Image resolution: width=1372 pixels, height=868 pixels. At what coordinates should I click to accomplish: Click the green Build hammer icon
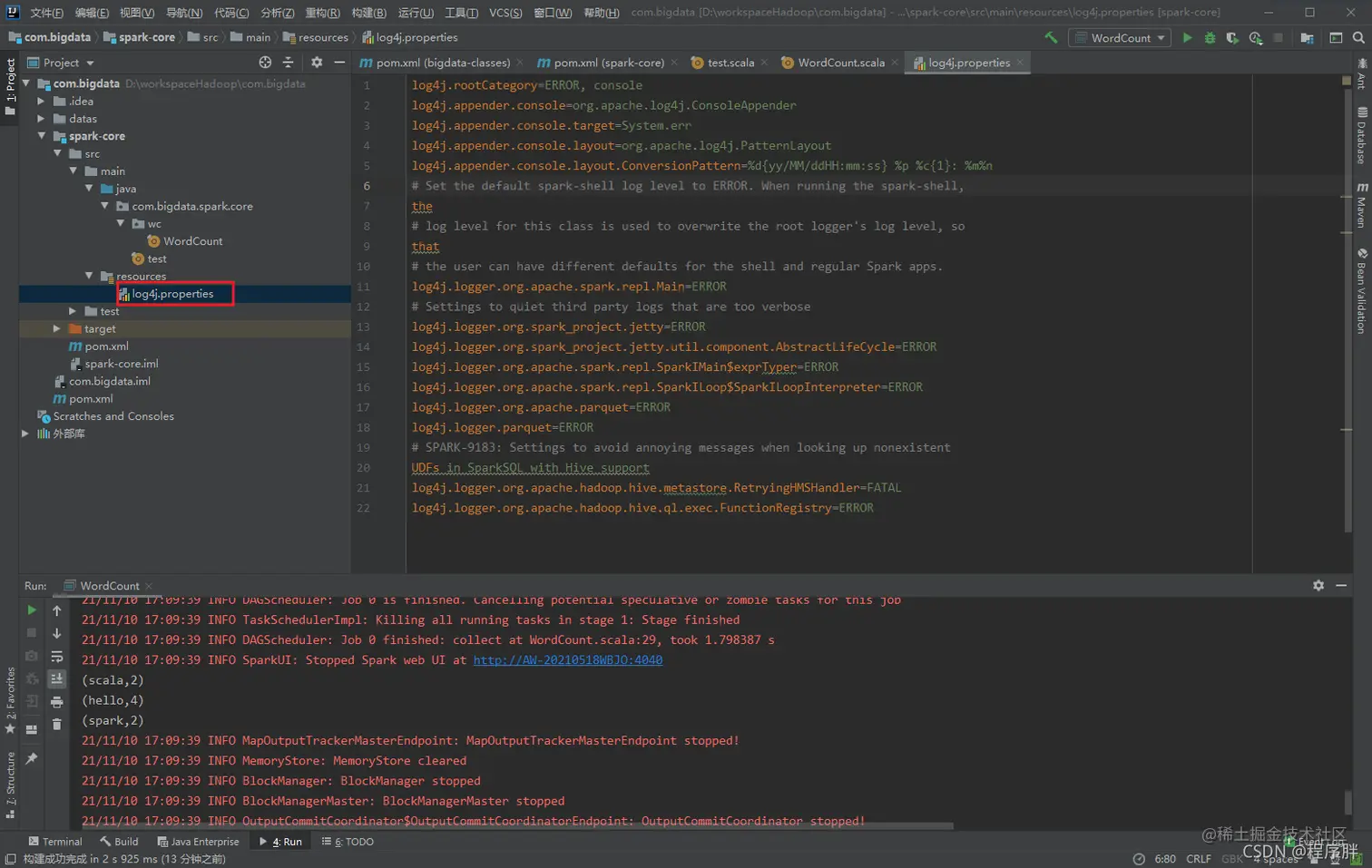[x=1051, y=37]
